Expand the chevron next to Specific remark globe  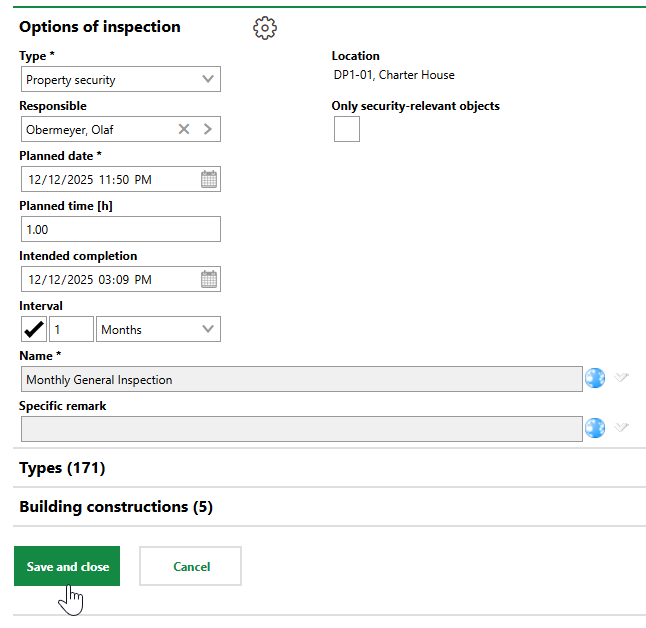(621, 428)
